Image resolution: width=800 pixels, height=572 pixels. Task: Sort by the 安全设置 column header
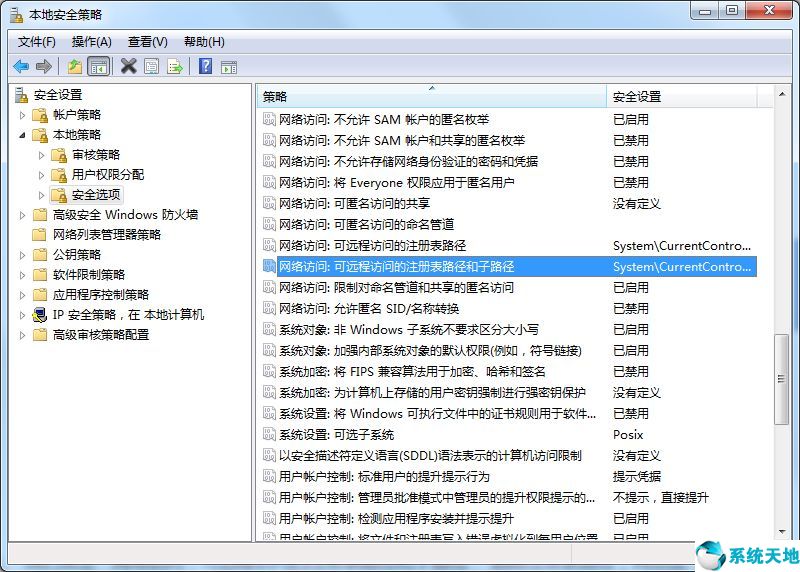682,96
